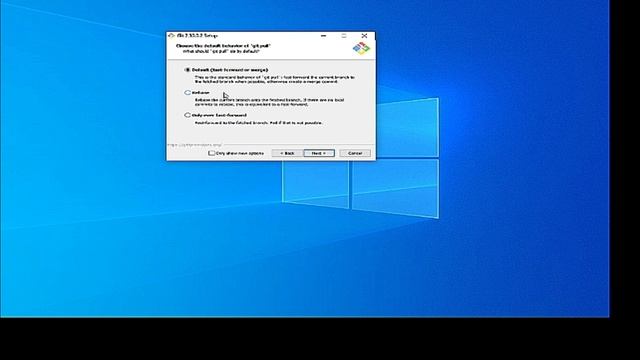Viewport: 640px width, 360px height.
Task: Choose Only ever fast-forward option
Action: [187, 115]
